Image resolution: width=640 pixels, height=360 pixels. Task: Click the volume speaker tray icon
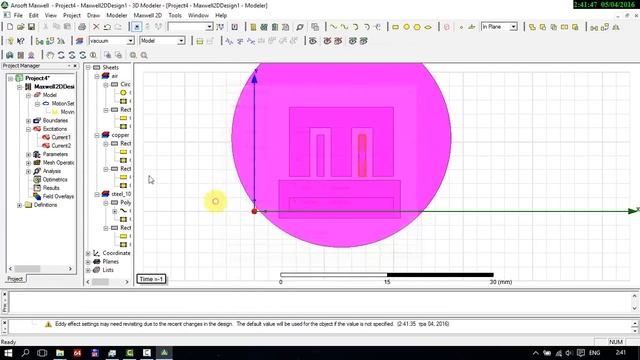(x=569, y=353)
